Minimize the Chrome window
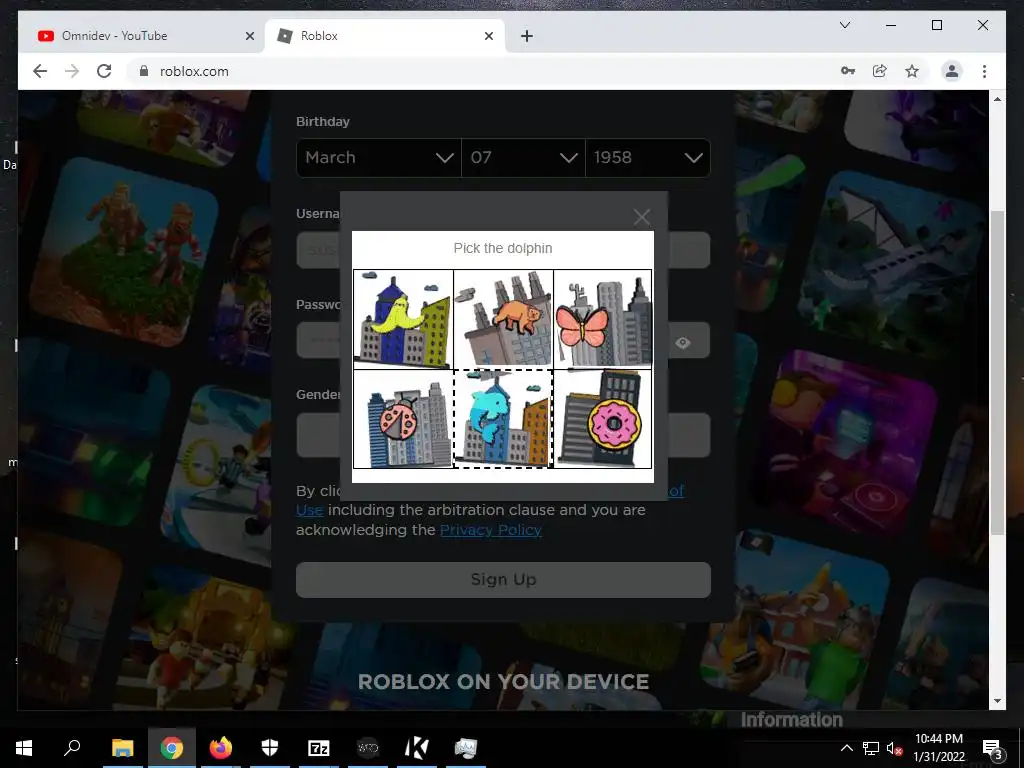This screenshot has width=1024, height=768. 891,25
